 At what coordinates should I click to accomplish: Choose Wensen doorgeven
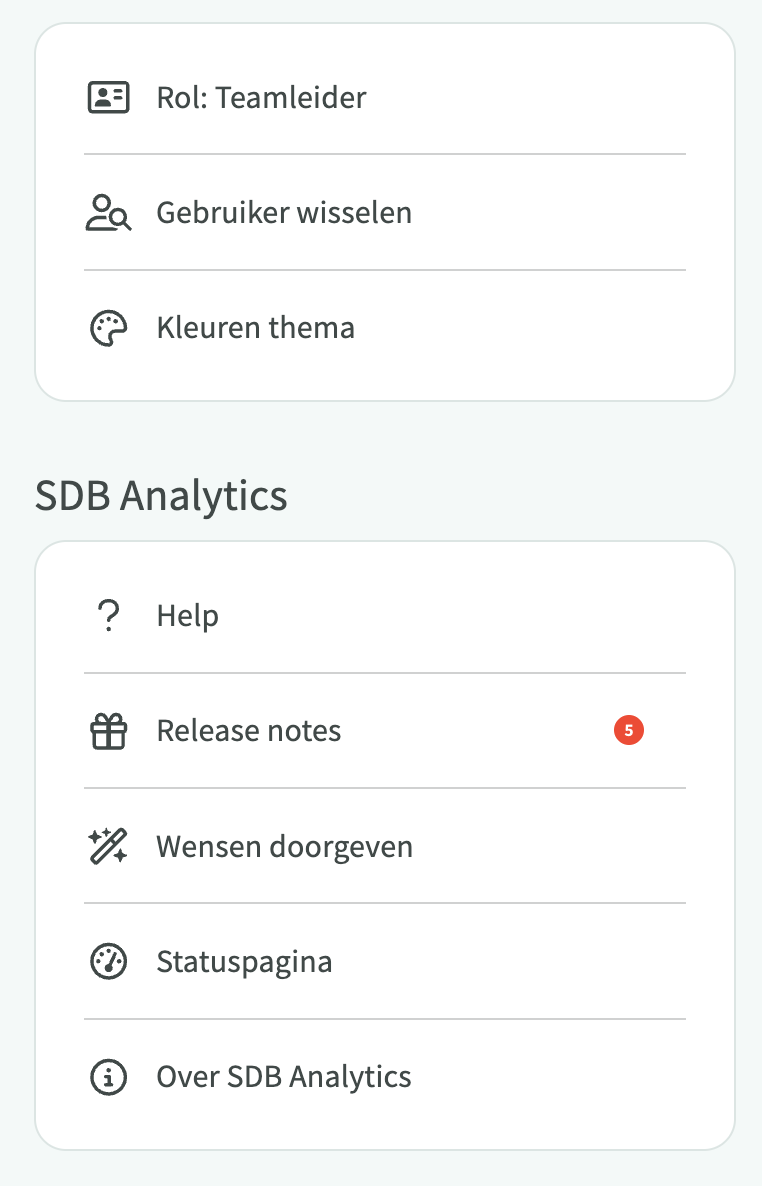tap(284, 847)
